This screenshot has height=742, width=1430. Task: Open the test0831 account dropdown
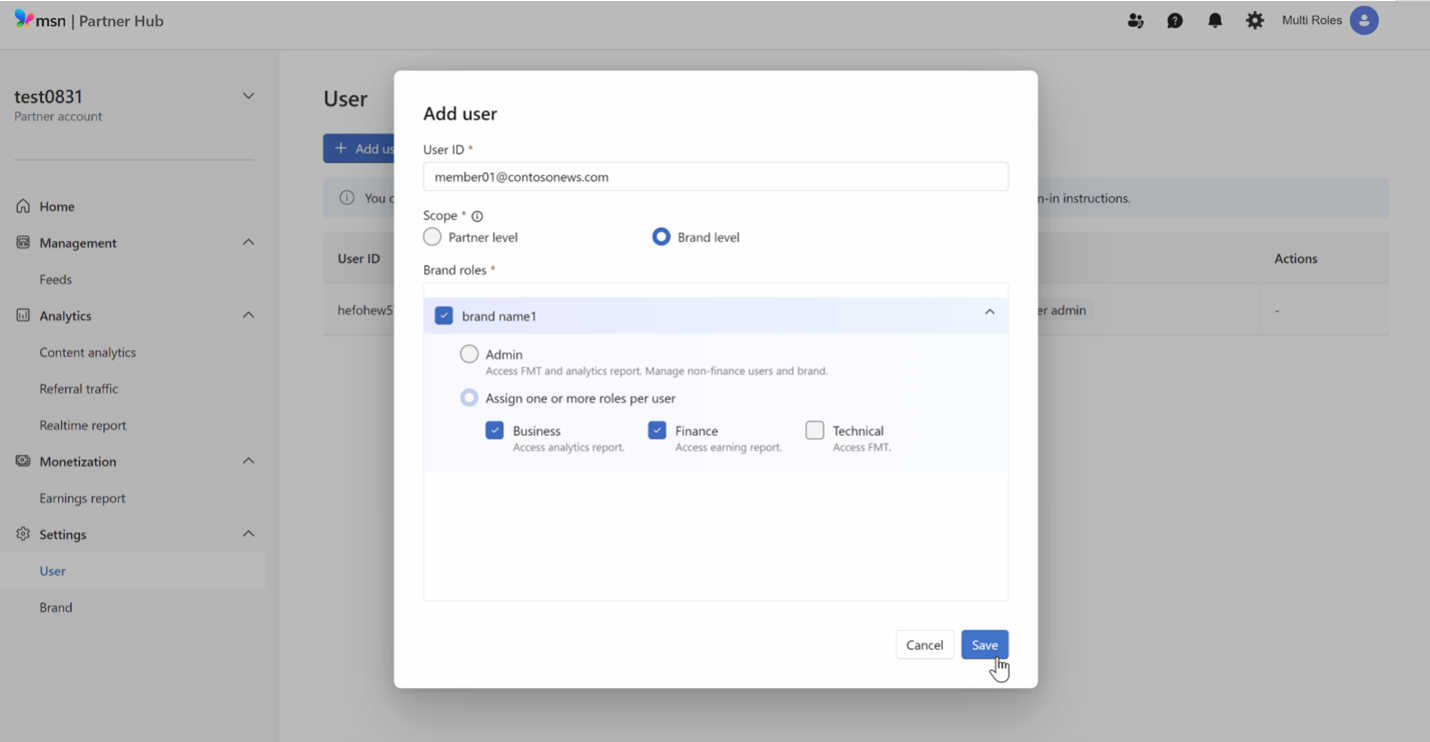[248, 95]
